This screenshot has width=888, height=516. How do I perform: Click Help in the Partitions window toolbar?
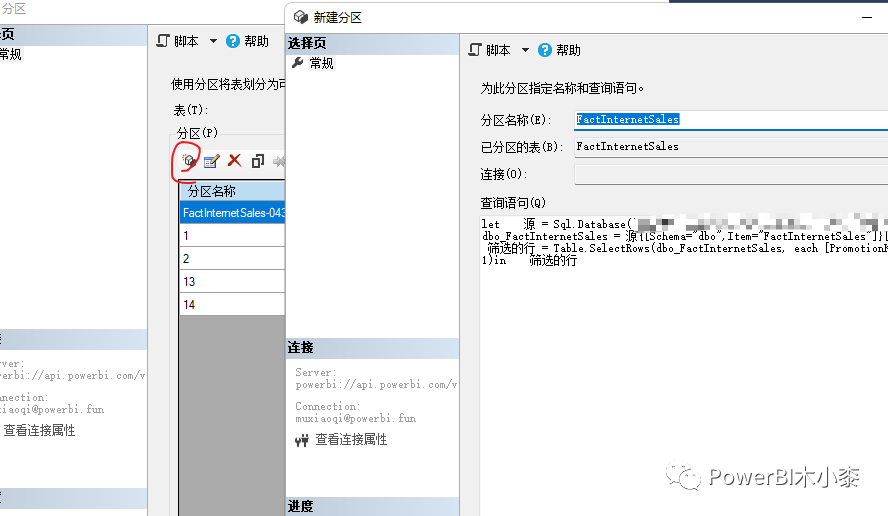pos(247,41)
